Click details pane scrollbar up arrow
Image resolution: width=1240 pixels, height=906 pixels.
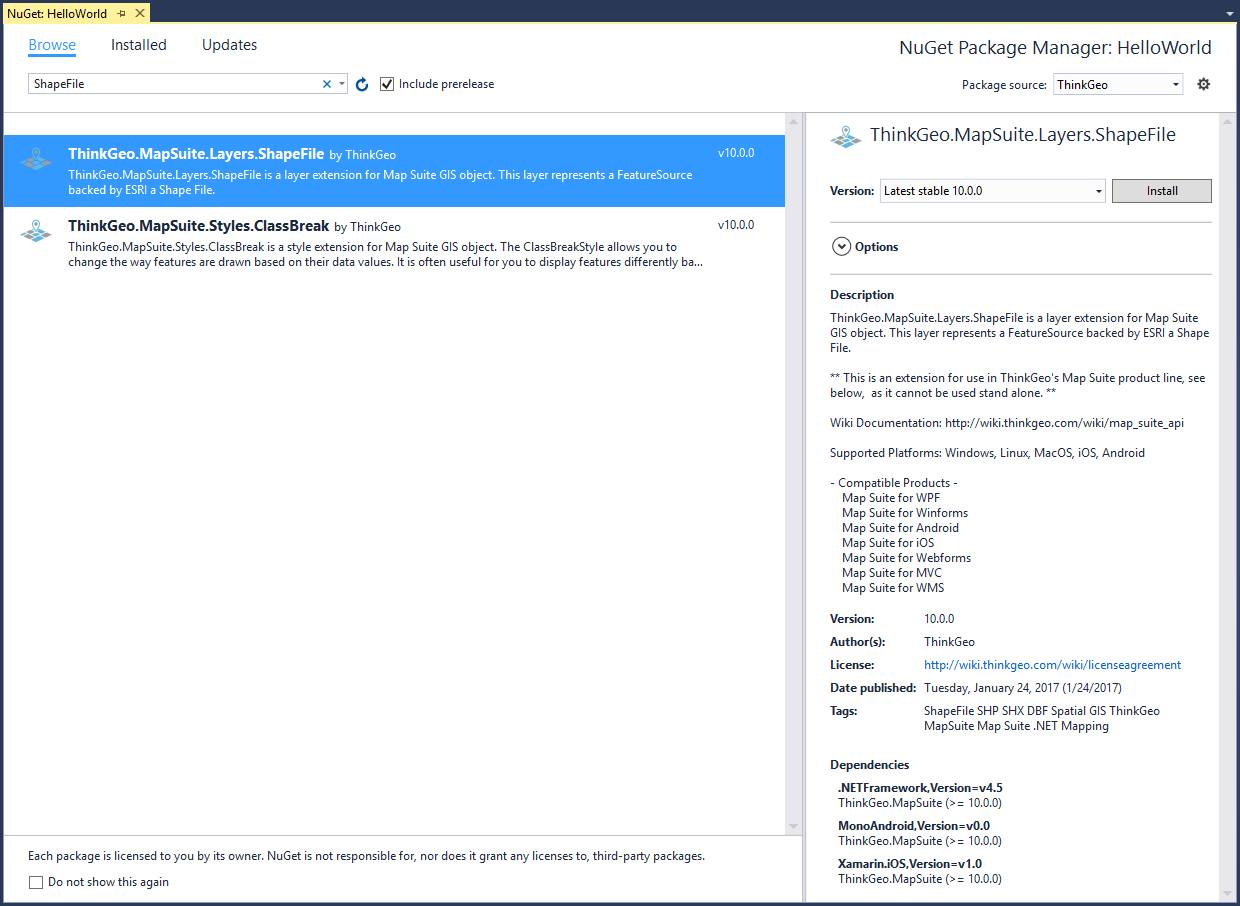(x=1226, y=120)
